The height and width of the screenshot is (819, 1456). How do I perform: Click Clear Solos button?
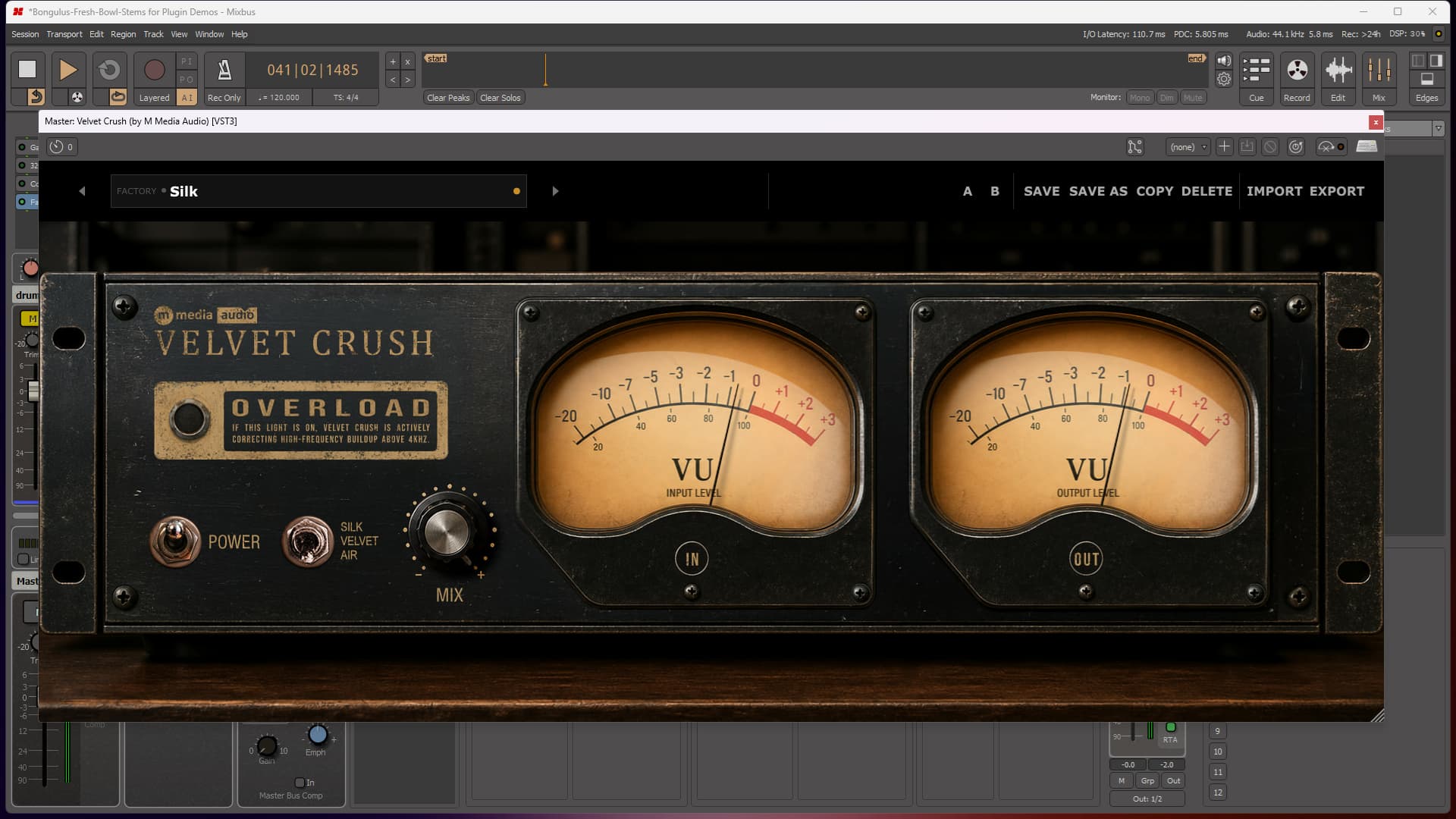pos(500,98)
